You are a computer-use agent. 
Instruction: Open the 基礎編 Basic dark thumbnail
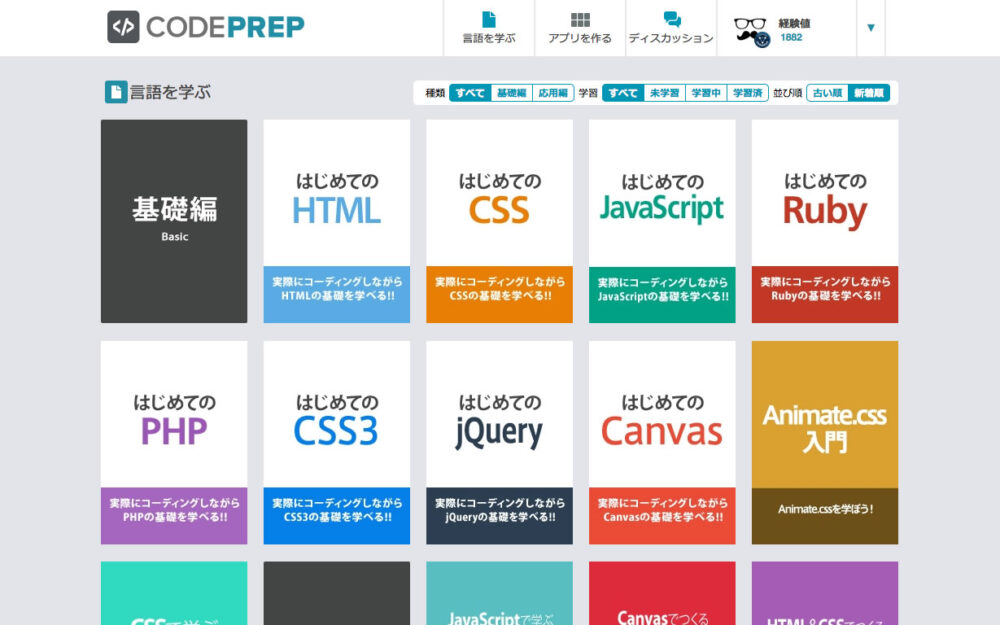(x=173, y=220)
